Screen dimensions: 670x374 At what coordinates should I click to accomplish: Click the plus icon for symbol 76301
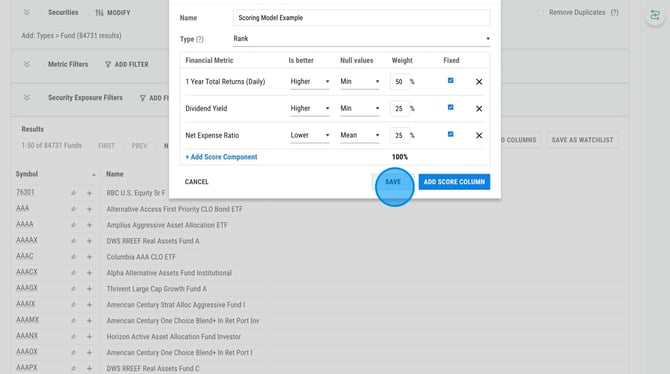89,193
